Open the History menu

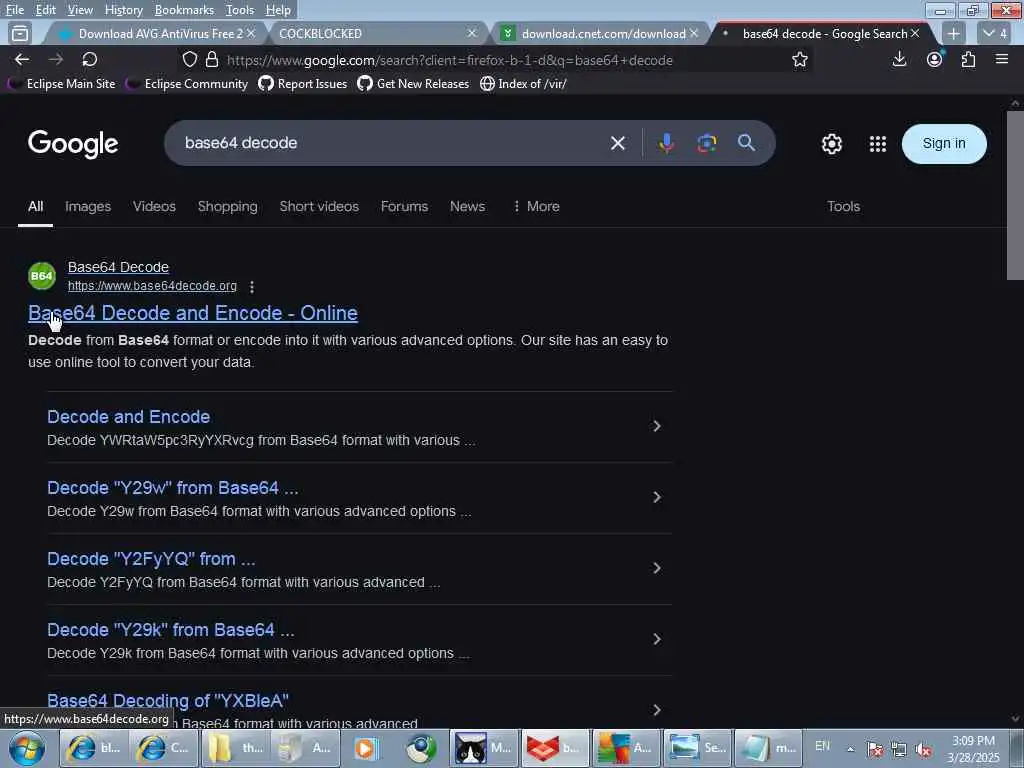click(x=123, y=10)
